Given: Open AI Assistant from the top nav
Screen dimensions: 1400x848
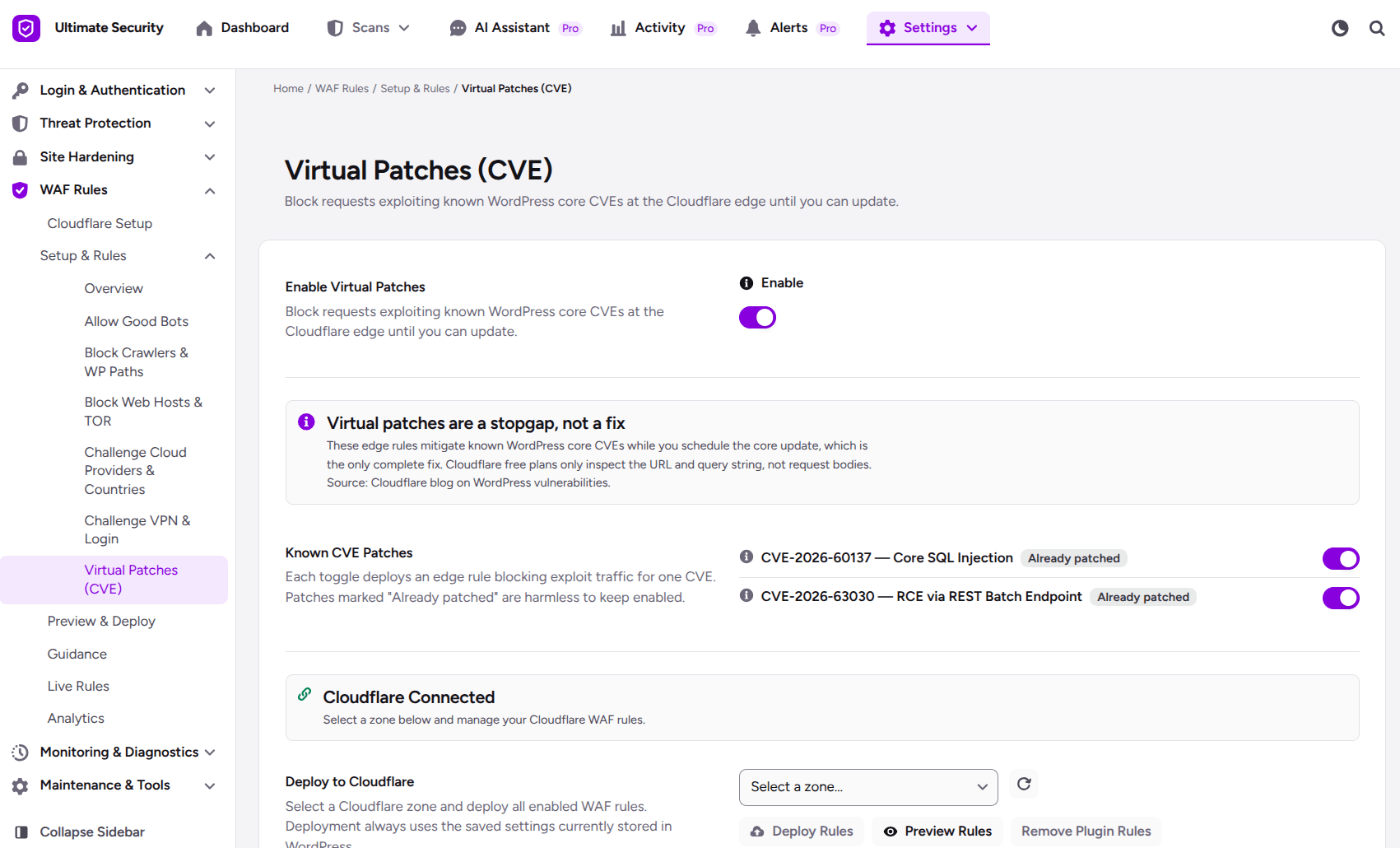Looking at the screenshot, I should coord(515,28).
